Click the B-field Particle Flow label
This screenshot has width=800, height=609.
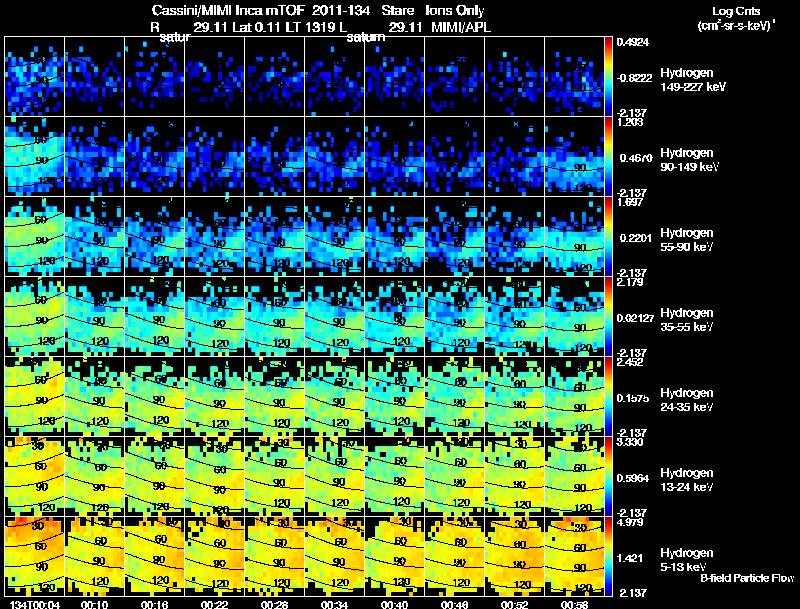[x=747, y=578]
